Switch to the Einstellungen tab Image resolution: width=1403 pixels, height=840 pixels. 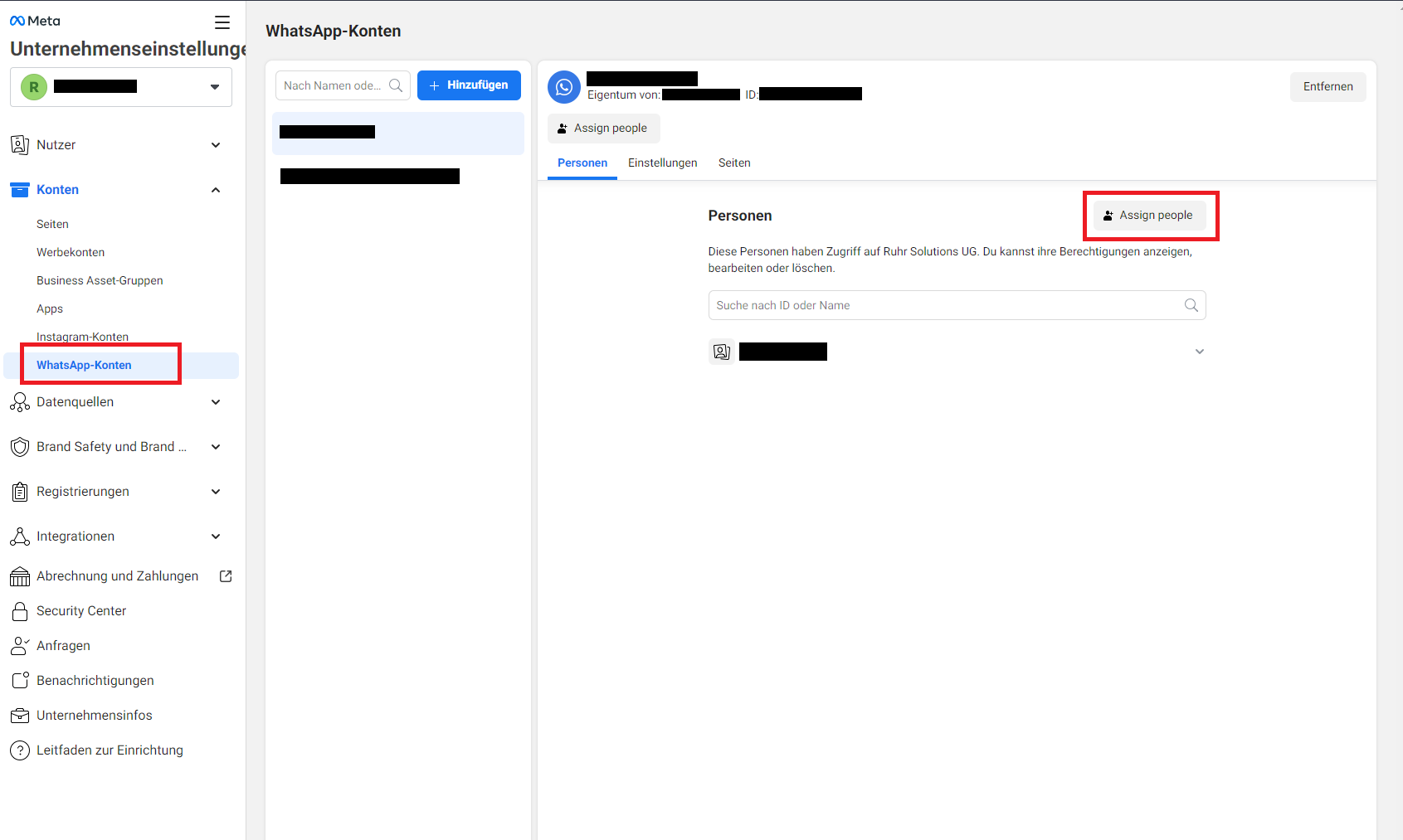tap(662, 163)
